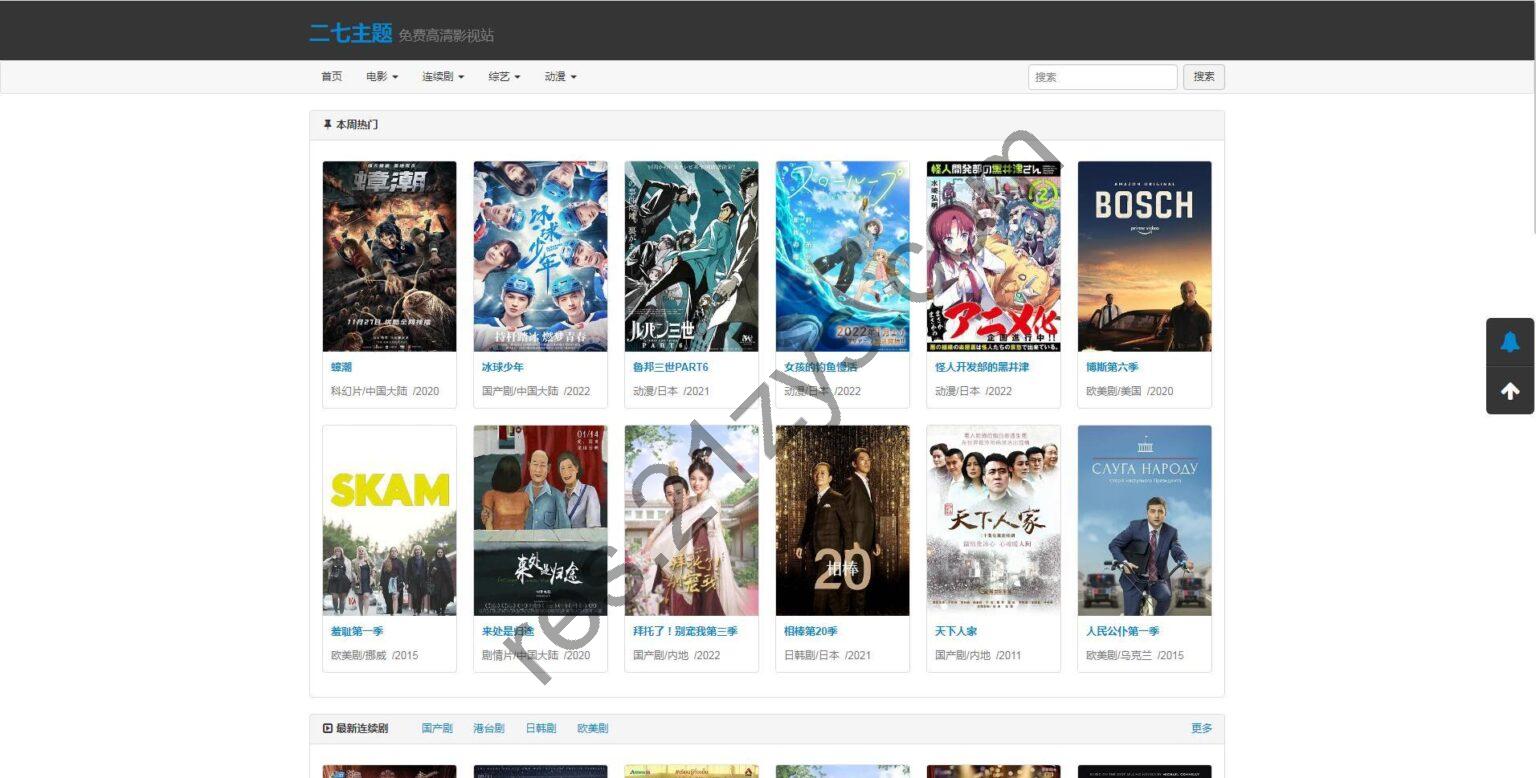Select the 欧美剧 tab
Screen dimensions: 1536x778
pos(593,728)
